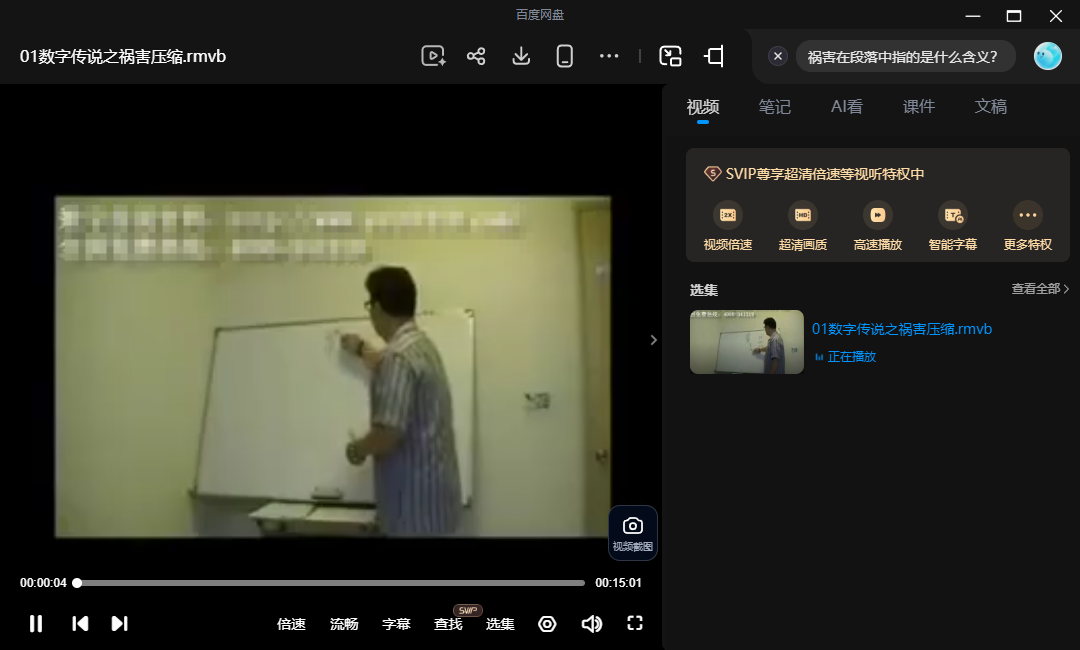Screen dimensions: 1080x650
Task: Switch to the AI看 tab
Action: (x=847, y=107)
